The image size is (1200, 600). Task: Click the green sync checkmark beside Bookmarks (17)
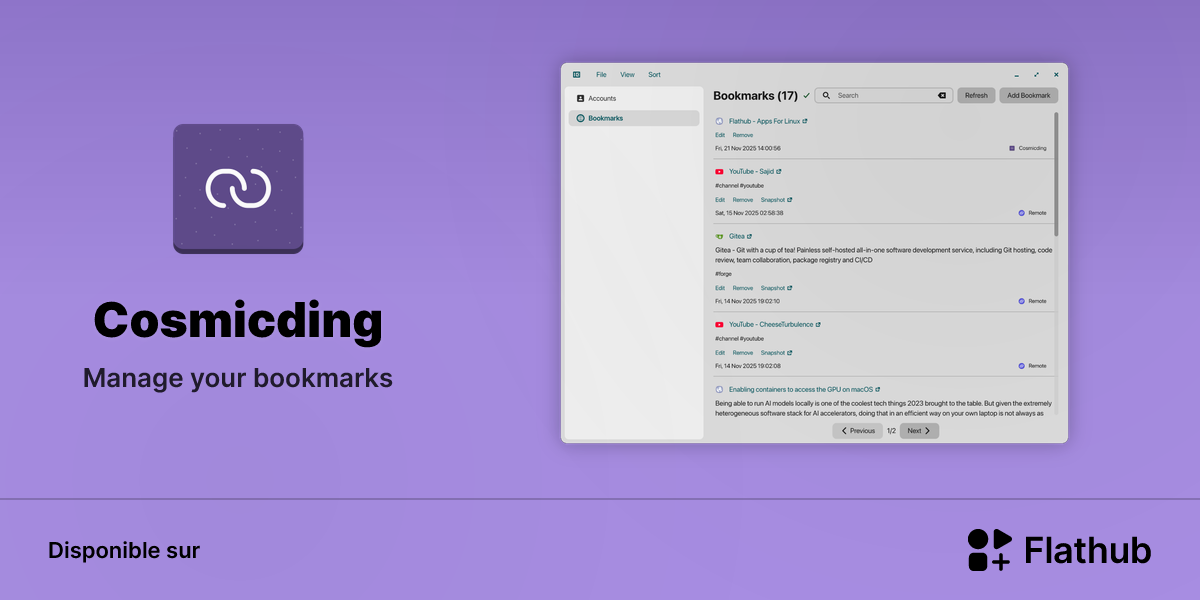(x=807, y=96)
